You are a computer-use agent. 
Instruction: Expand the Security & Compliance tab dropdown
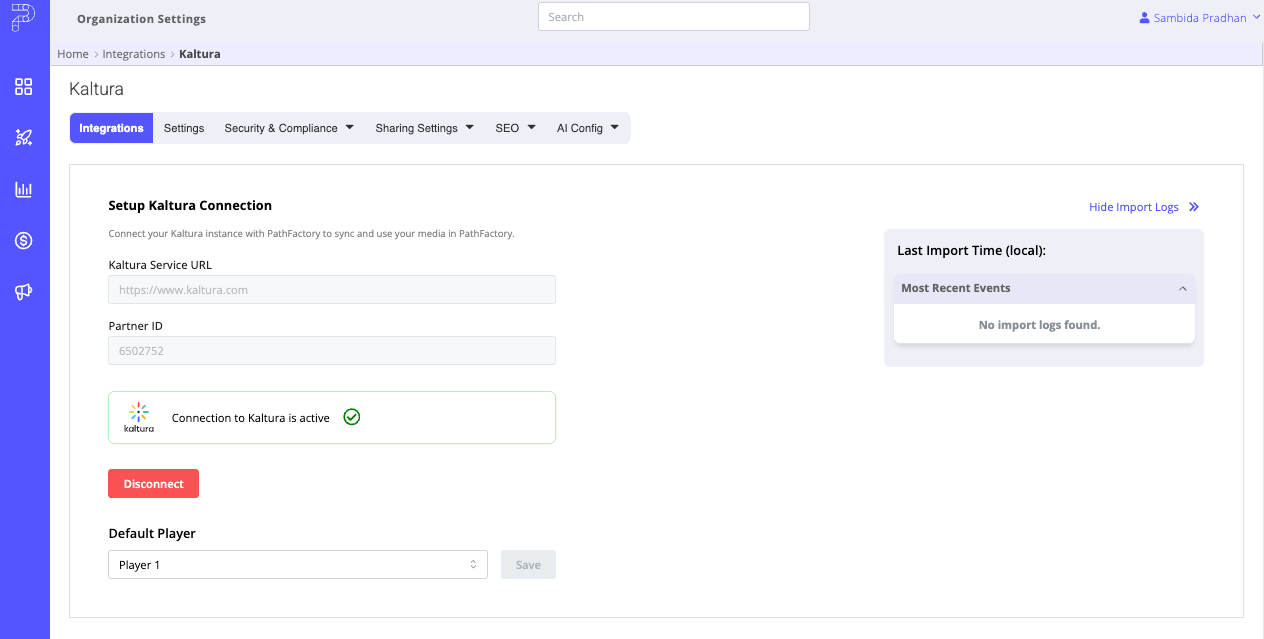click(x=289, y=128)
